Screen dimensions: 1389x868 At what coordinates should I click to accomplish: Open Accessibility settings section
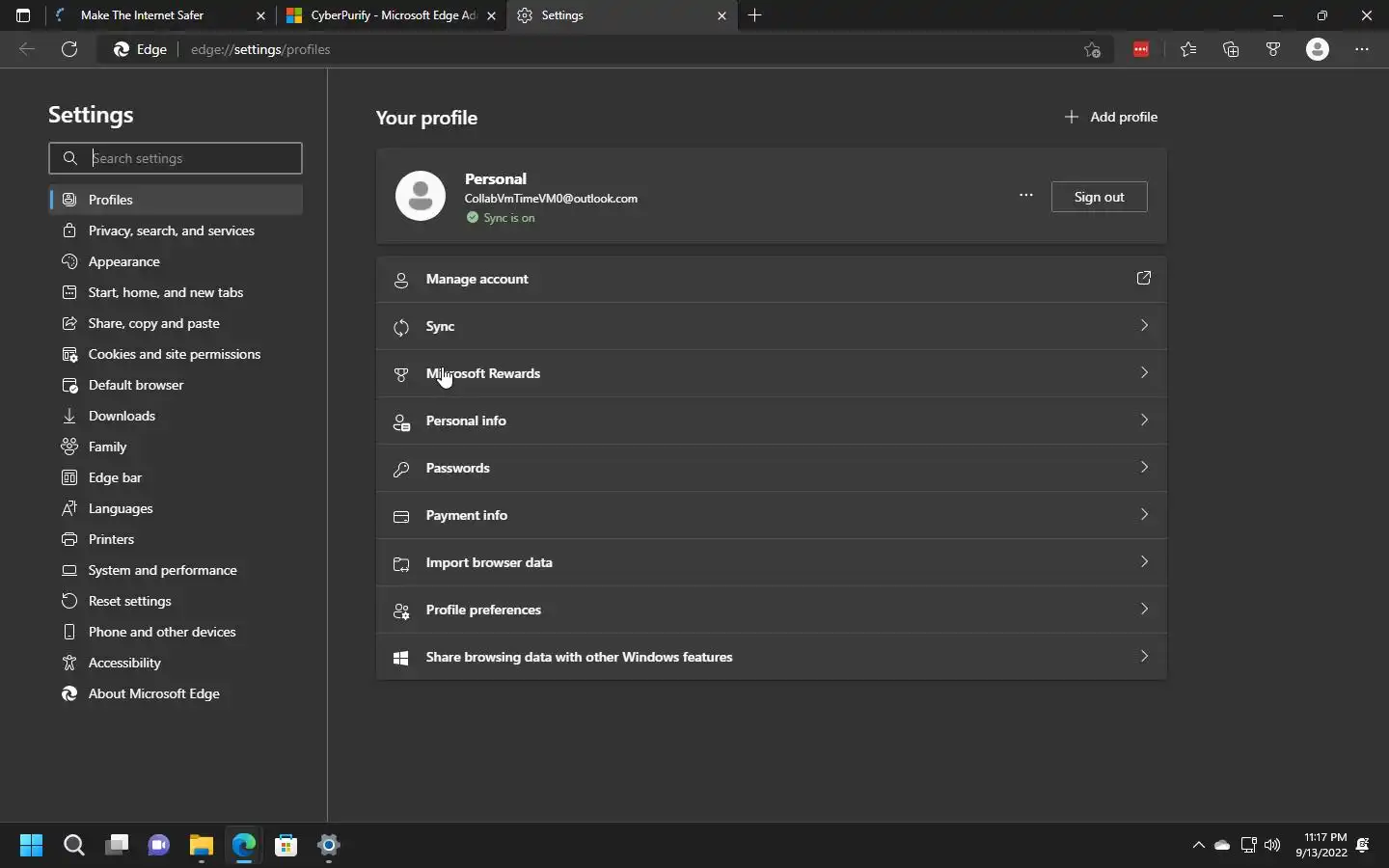click(x=176, y=663)
